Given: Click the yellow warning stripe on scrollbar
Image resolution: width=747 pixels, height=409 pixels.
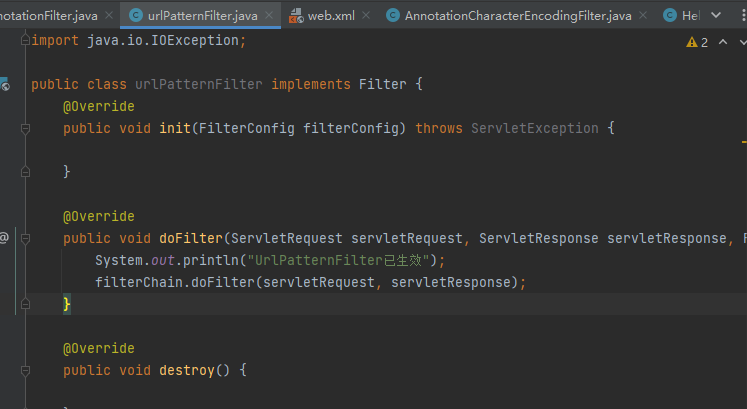Looking at the screenshot, I should coord(743,143).
